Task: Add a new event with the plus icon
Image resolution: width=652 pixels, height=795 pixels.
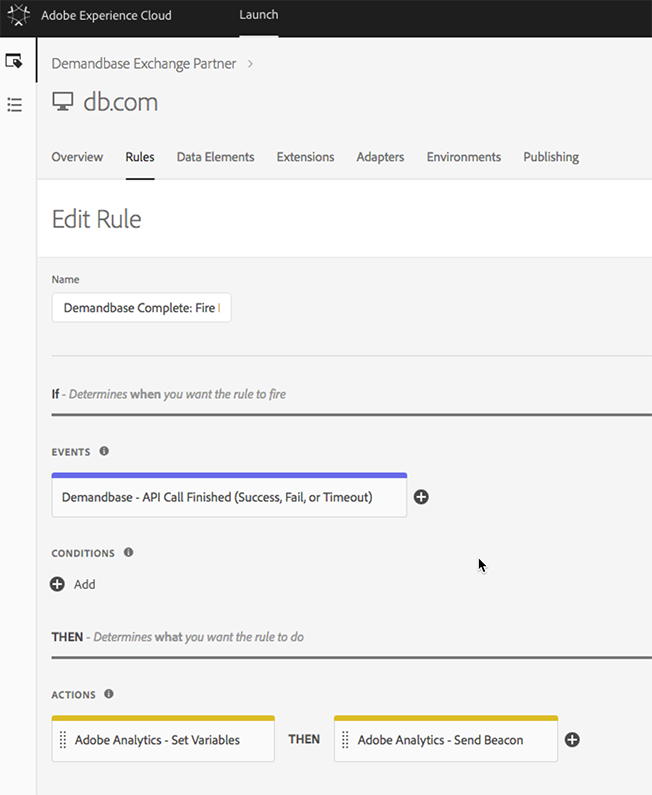Action: pos(421,497)
